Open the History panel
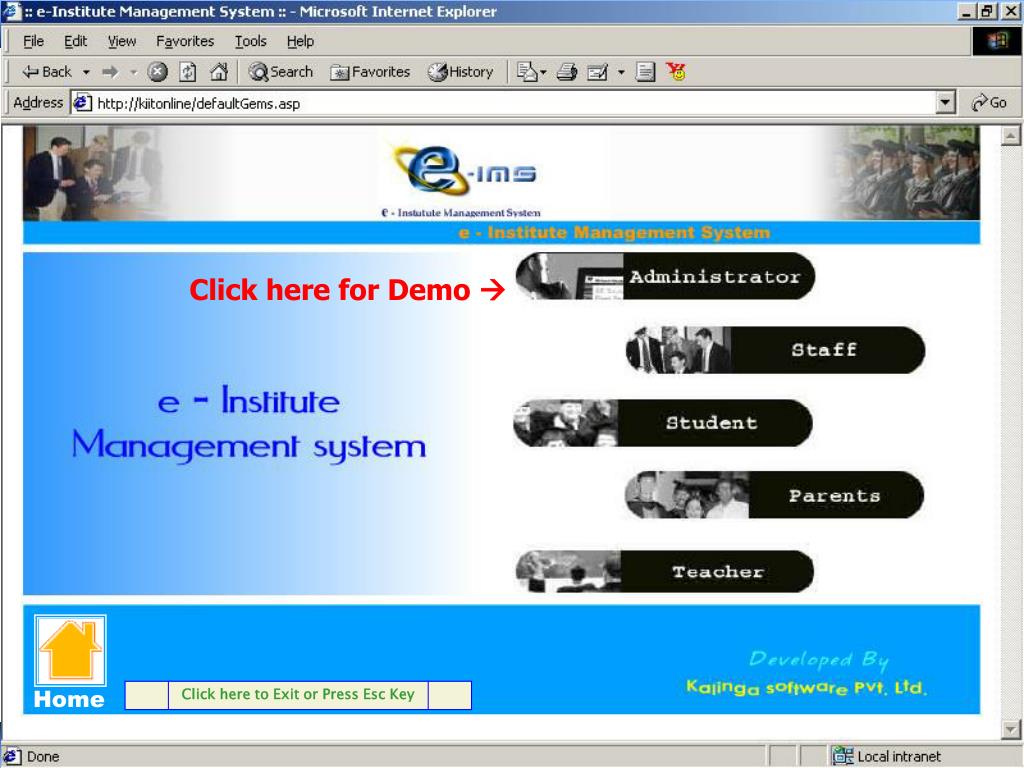 [x=461, y=72]
